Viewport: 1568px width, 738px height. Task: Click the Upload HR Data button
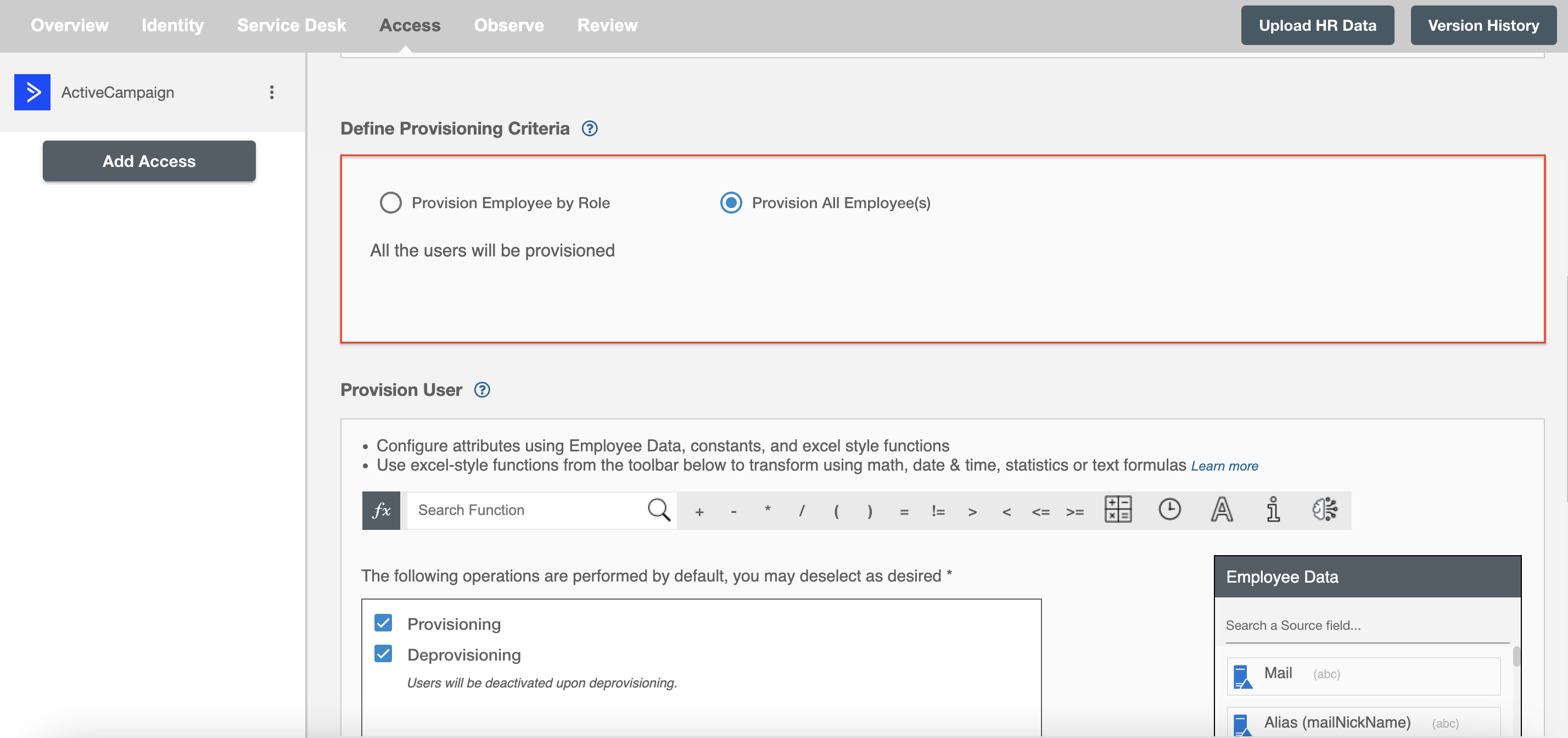tap(1317, 25)
